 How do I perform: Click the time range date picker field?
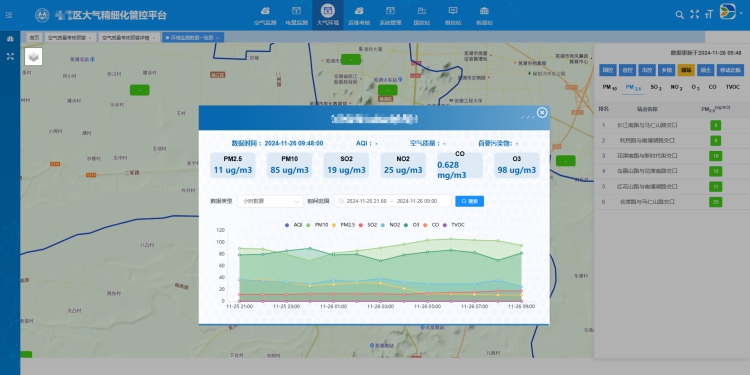point(393,201)
